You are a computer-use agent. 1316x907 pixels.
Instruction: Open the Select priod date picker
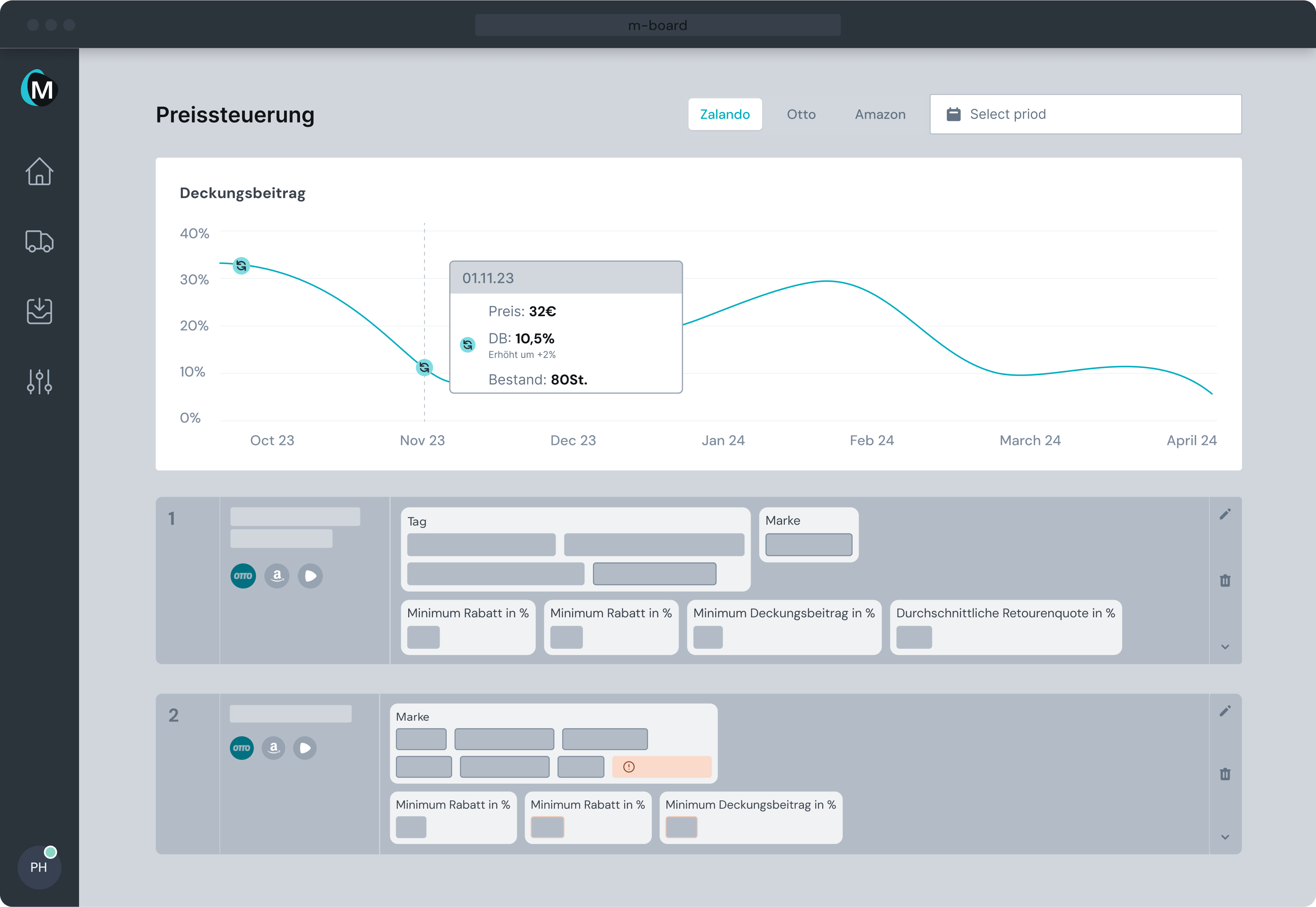pyautogui.click(x=1085, y=114)
